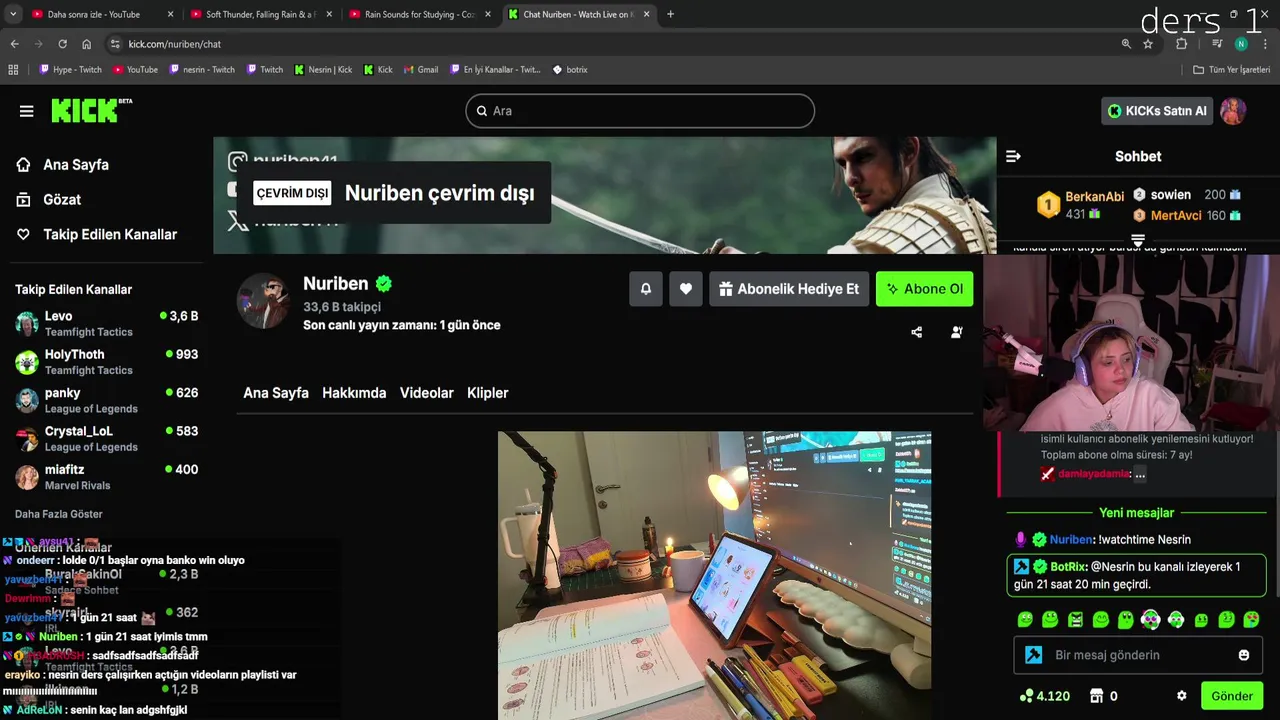Click the share icon under Abone Ol
The height and width of the screenshot is (720, 1280).
pyautogui.click(x=917, y=332)
